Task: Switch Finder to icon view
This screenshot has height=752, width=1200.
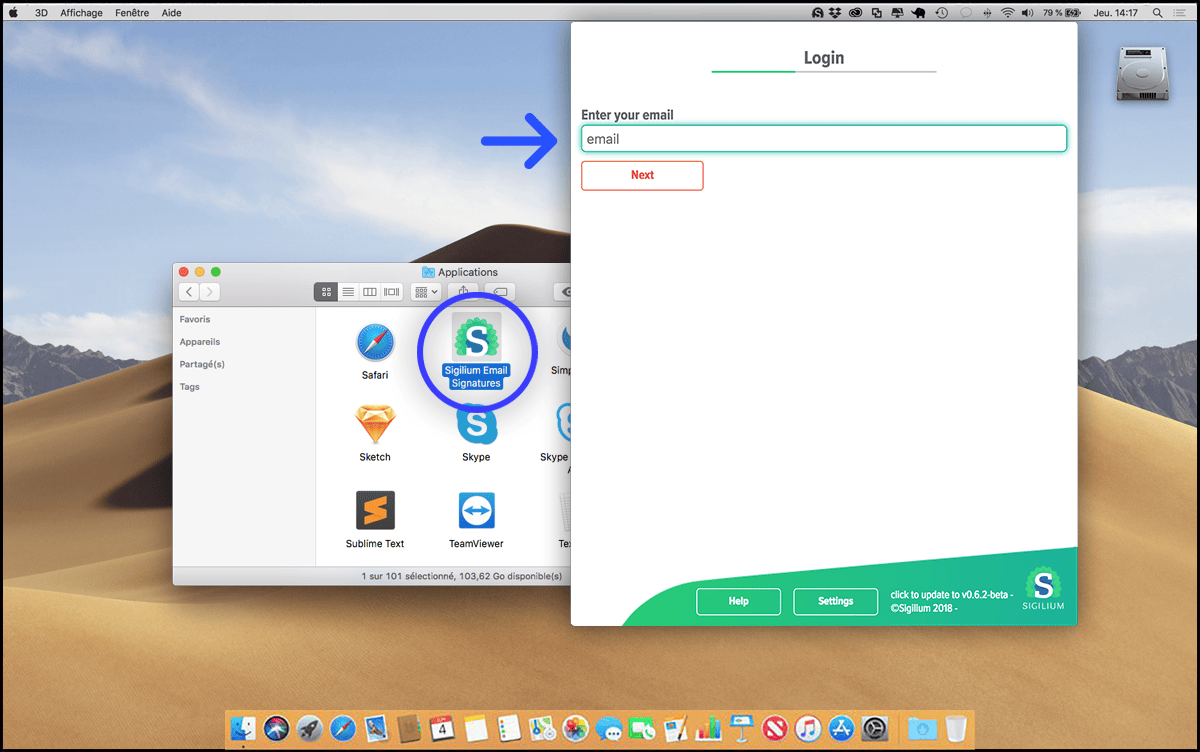Action: pos(326,292)
